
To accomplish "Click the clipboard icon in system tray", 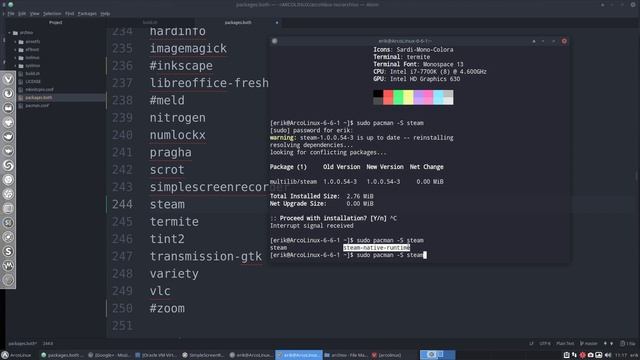I will [x=567, y=355].
